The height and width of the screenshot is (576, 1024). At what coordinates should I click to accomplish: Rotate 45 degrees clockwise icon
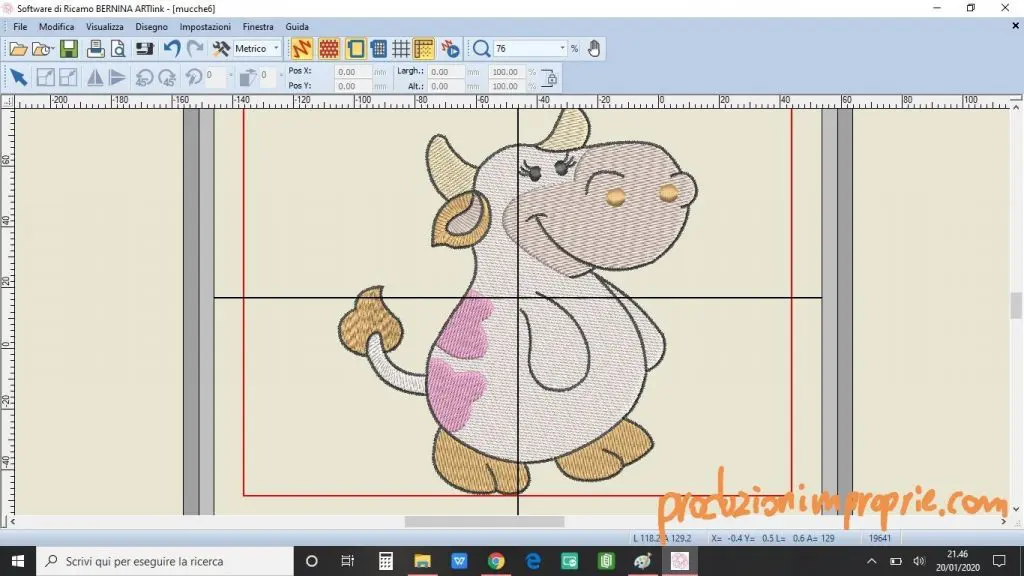[x=167, y=78]
